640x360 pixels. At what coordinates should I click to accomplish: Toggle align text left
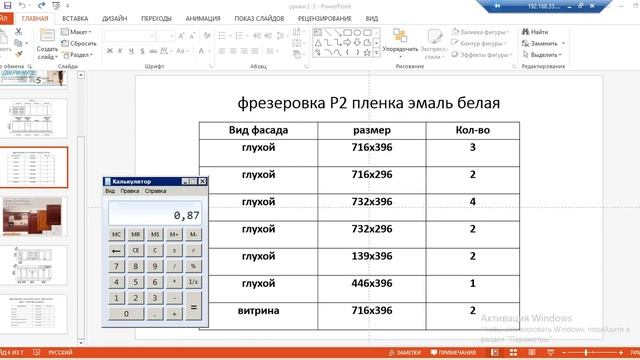click(x=222, y=51)
